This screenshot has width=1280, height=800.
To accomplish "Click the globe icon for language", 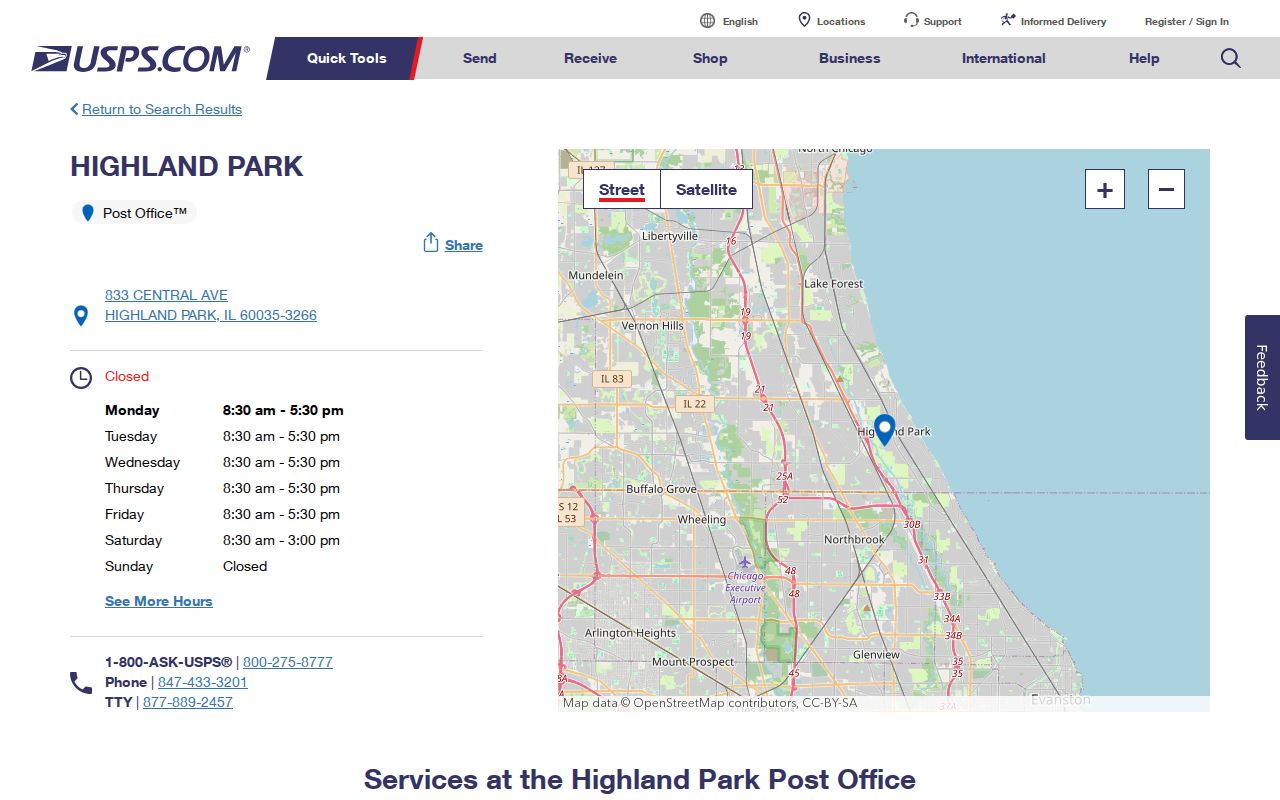I will (707, 21).
